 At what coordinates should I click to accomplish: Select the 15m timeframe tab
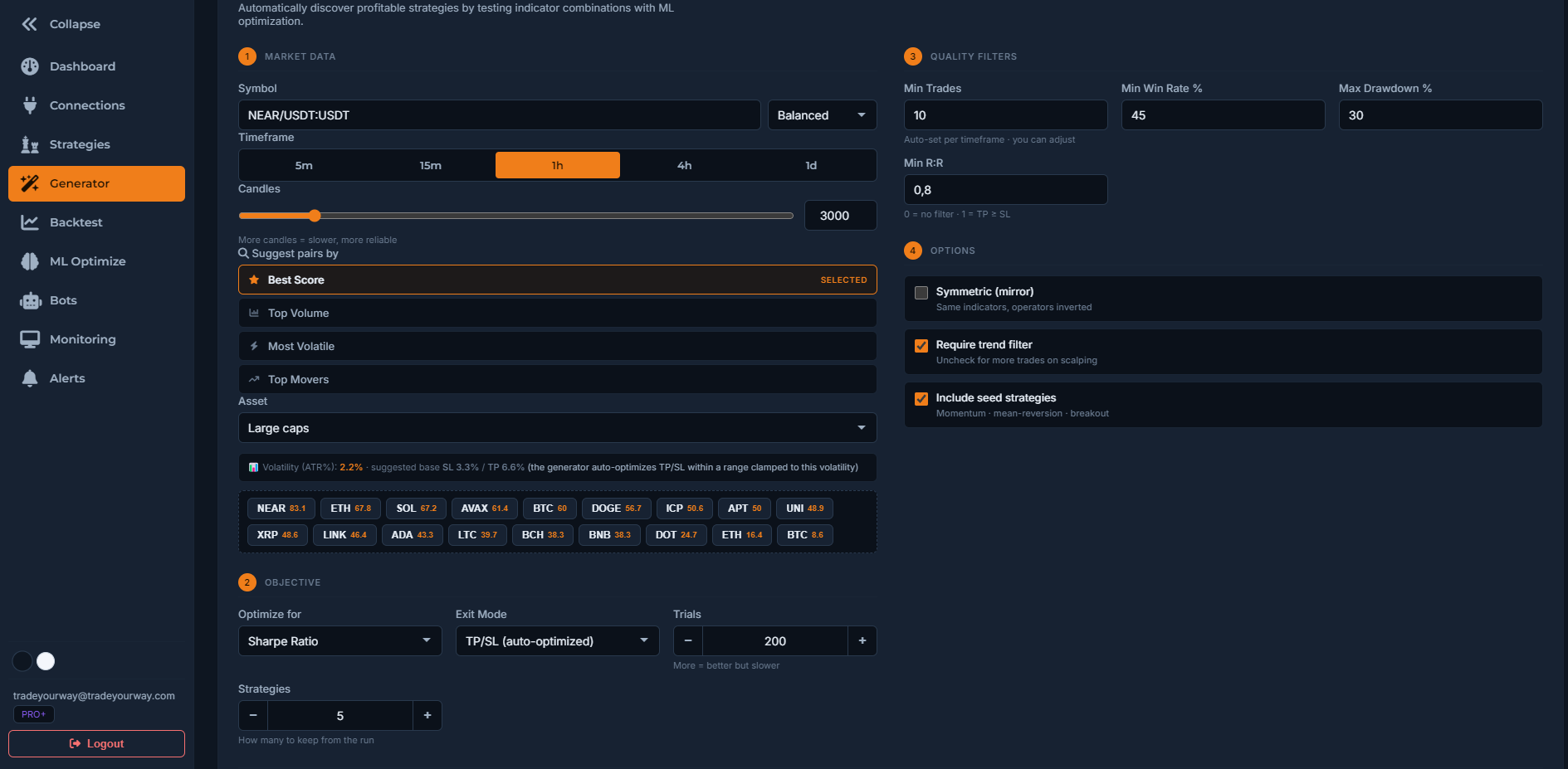point(430,165)
